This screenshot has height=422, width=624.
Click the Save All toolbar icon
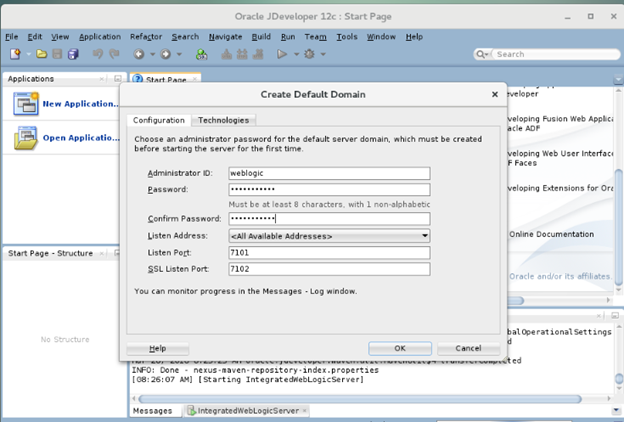[73, 54]
